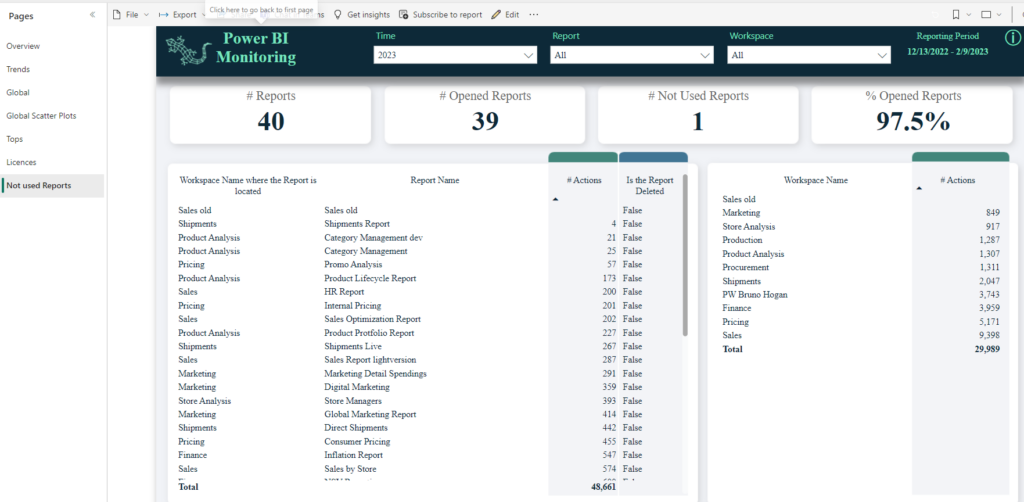Select the Category Management dev report
Screen dimensions: 1024x502
coord(374,238)
